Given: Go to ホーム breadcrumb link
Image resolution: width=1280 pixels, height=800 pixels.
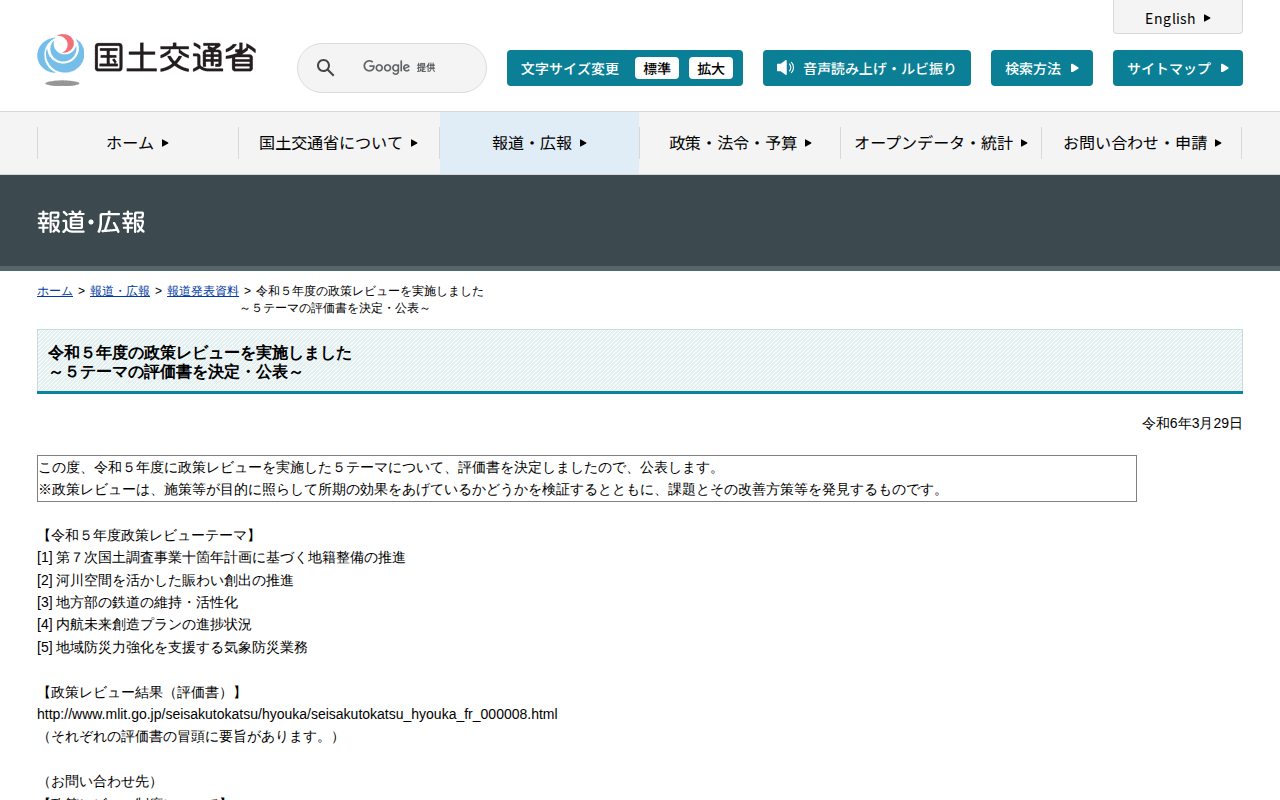Looking at the screenshot, I should pos(55,291).
